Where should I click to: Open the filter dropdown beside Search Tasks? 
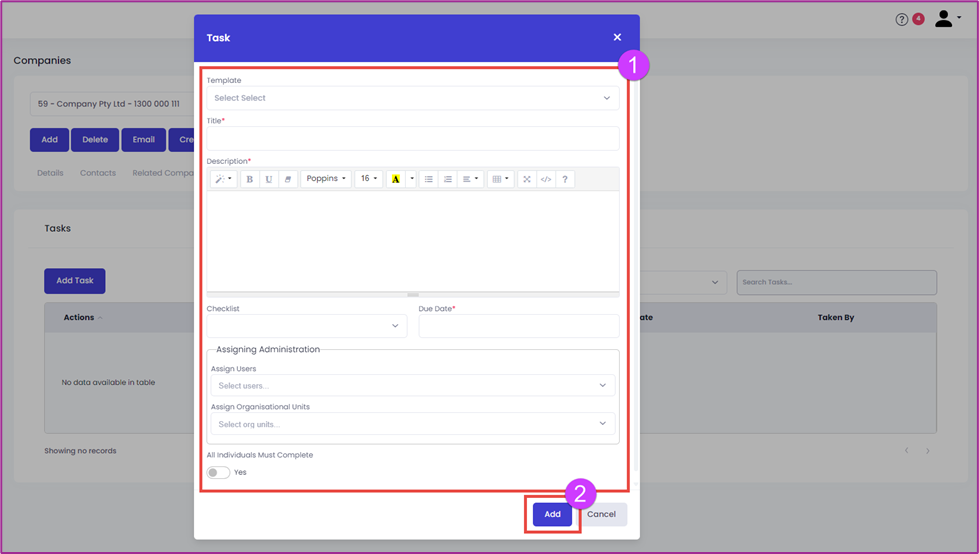(x=684, y=282)
